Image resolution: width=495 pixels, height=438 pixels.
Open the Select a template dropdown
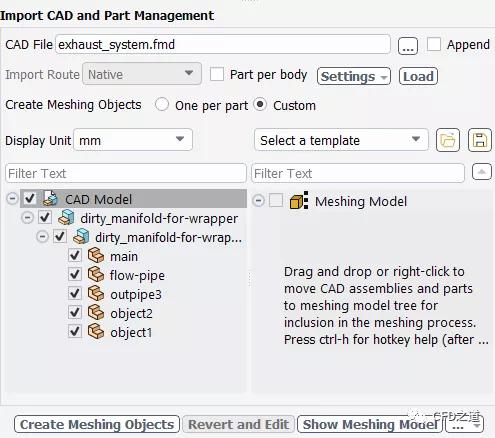click(341, 140)
